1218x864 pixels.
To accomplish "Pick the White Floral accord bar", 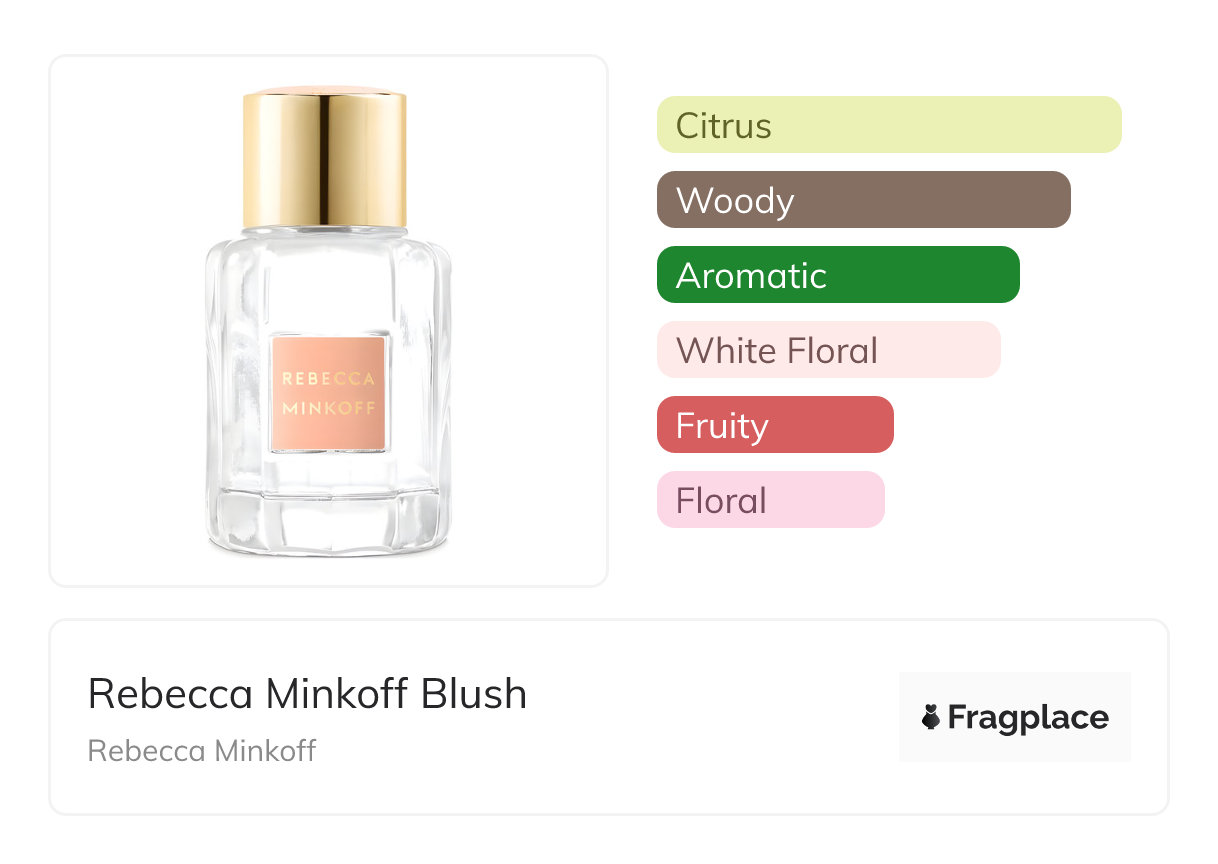I will tap(828, 350).
